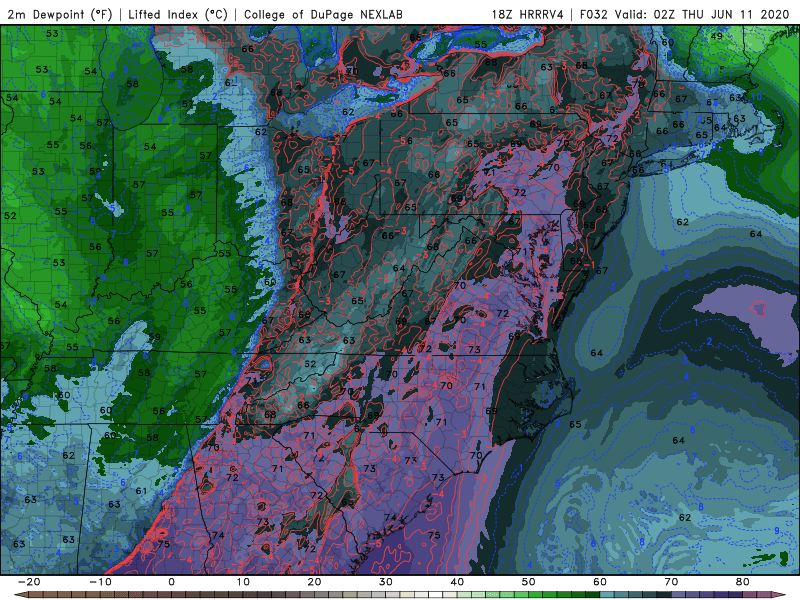Image resolution: width=800 pixels, height=600 pixels.
Task: Select the "College of DuPage NEXLAB" credit text
Action: pyautogui.click(x=323, y=14)
